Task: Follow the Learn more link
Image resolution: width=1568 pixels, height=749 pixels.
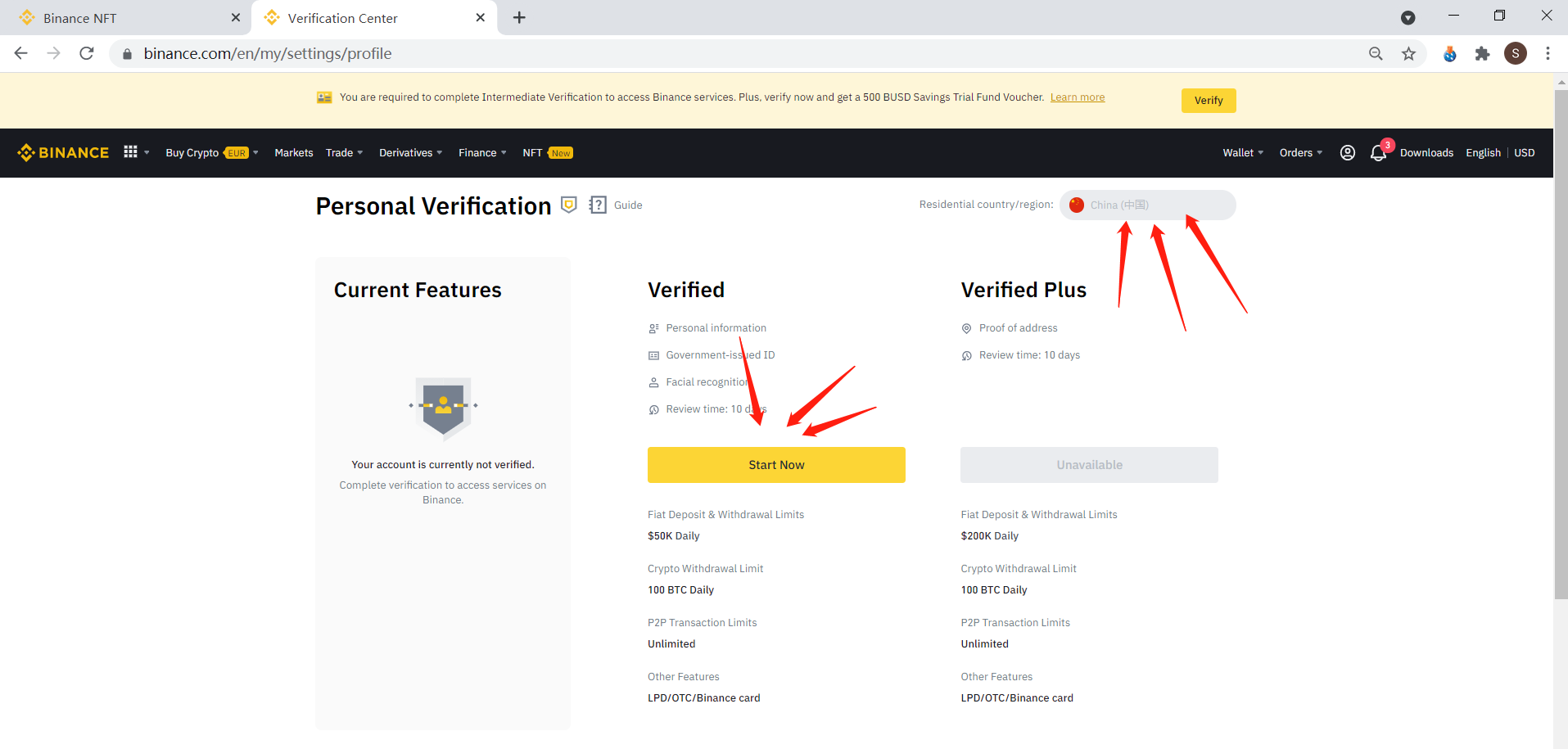Action: pos(1078,97)
